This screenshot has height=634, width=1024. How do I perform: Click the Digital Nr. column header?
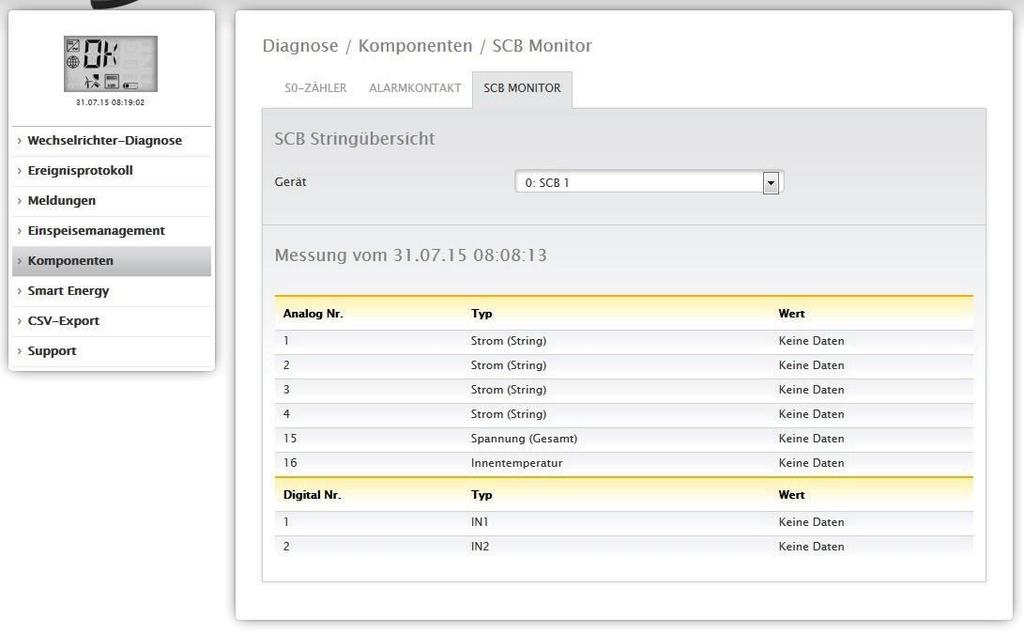[312, 495]
